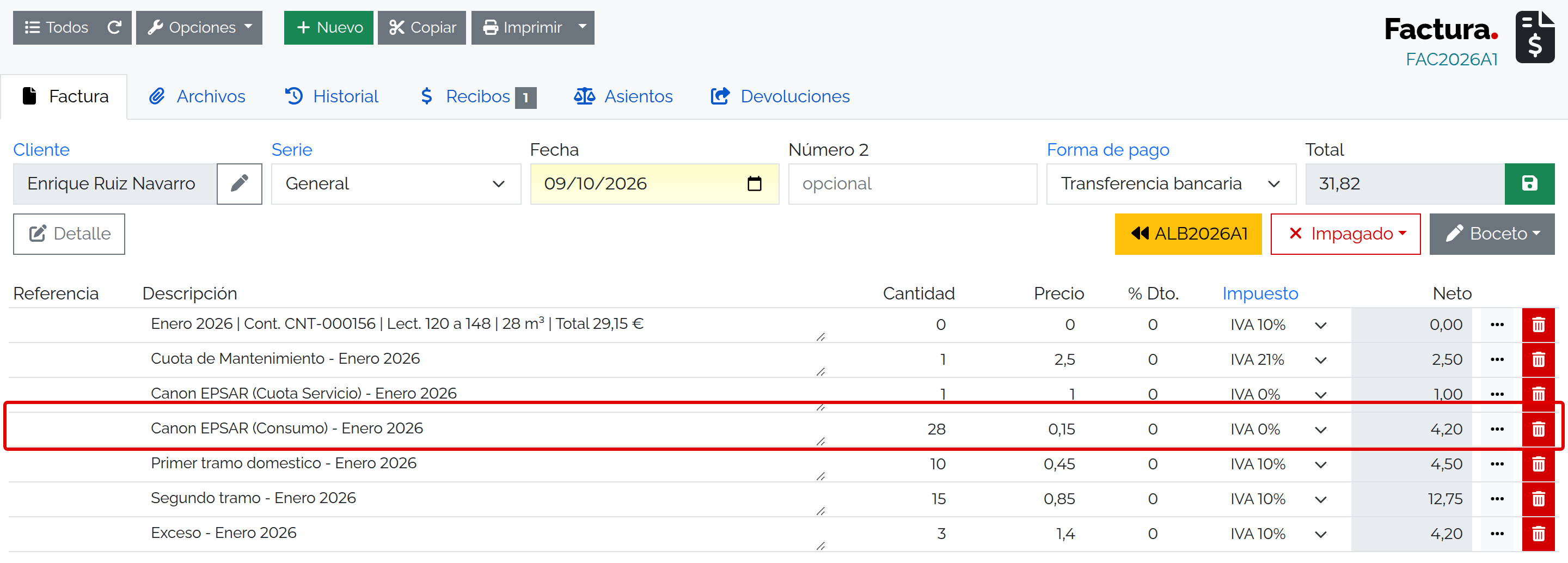Click the reload icon next to Todos

coord(114,27)
